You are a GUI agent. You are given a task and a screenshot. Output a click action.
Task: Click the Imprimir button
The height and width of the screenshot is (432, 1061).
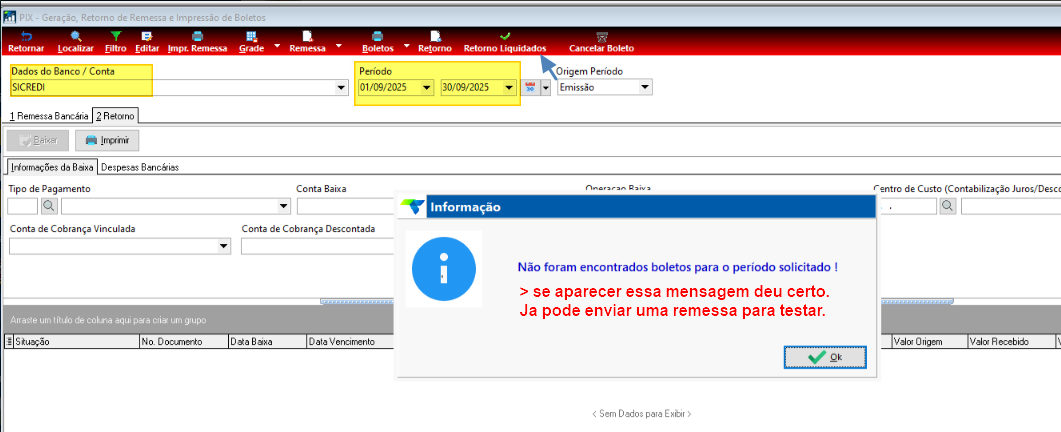point(107,141)
